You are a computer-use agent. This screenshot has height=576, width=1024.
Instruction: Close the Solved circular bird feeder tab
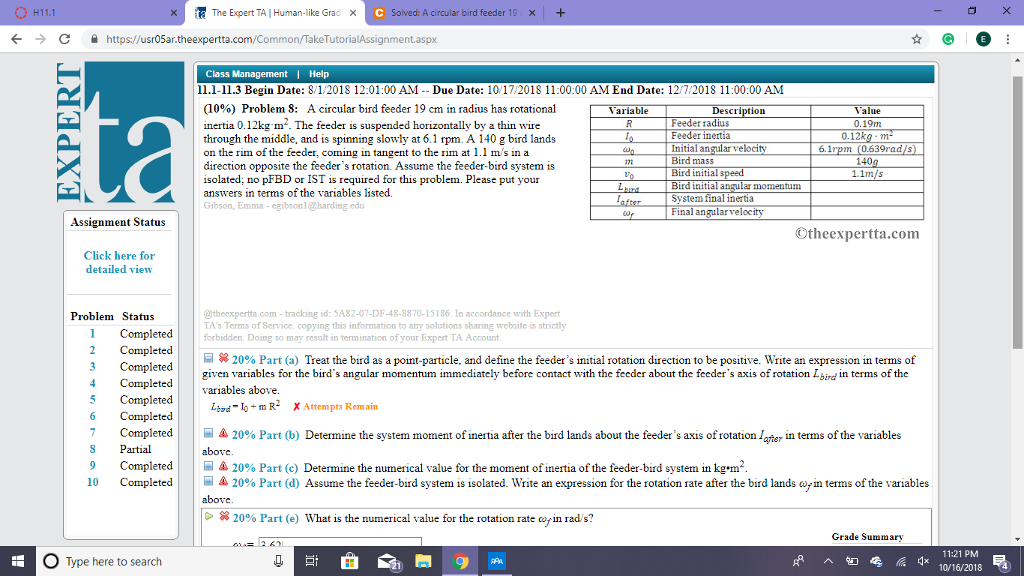532,12
